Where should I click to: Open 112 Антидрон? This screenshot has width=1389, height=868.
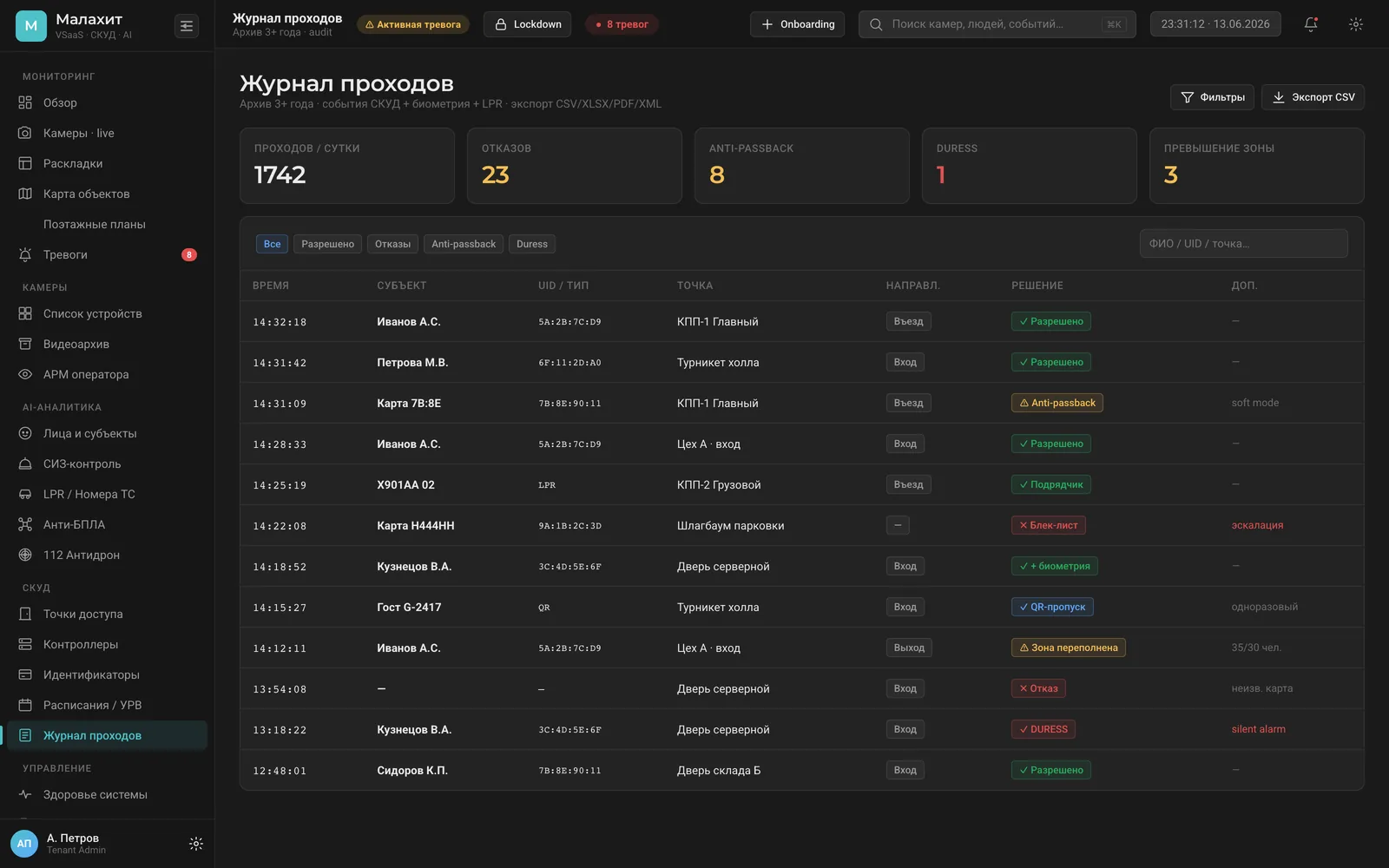click(107, 555)
